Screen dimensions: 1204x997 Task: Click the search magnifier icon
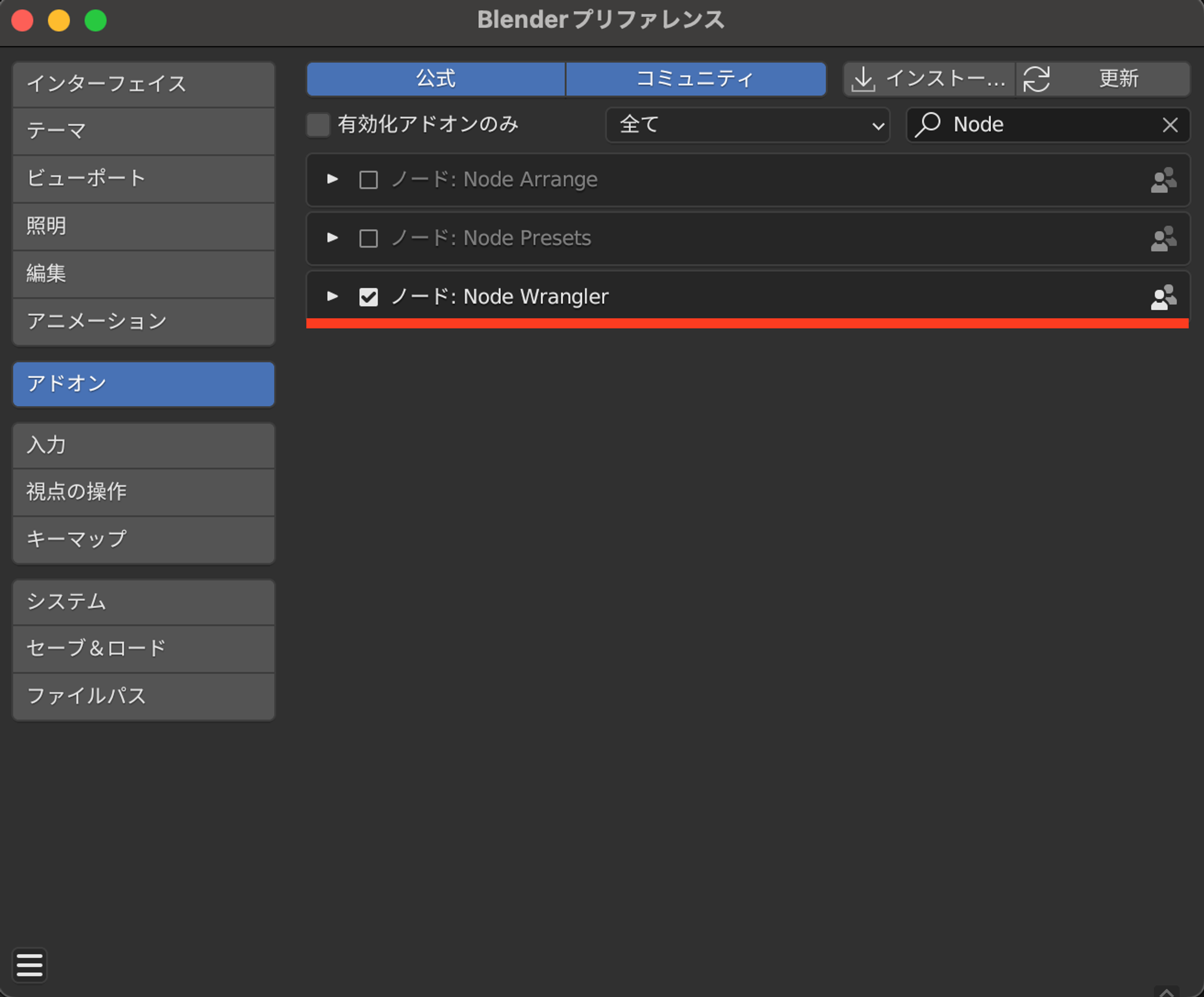click(x=928, y=125)
